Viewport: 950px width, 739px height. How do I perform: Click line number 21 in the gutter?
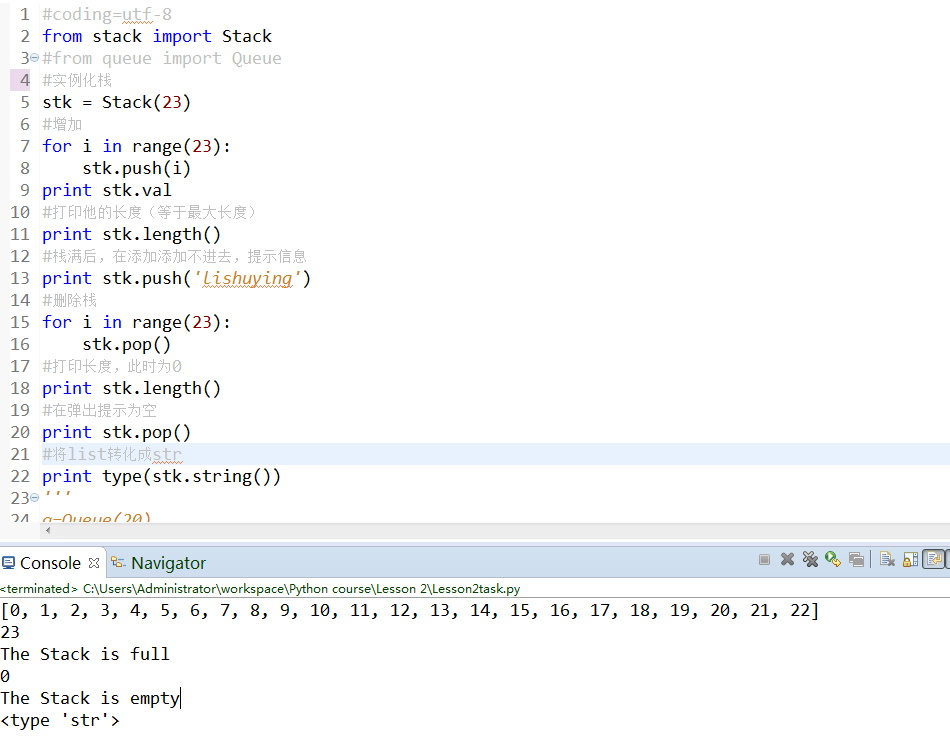tap(20, 454)
